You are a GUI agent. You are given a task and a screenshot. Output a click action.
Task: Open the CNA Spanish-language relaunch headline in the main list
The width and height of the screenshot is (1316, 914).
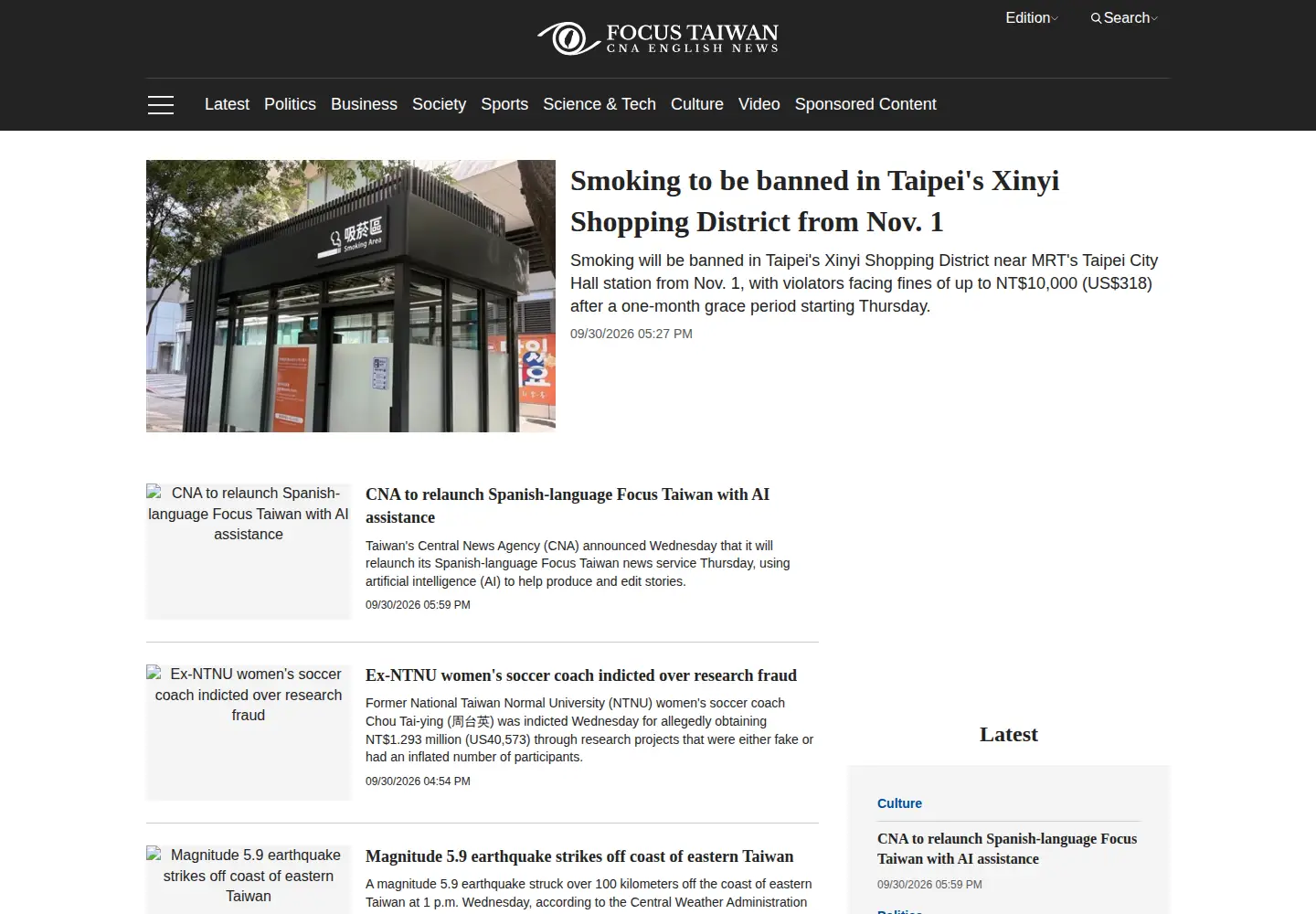coord(568,505)
